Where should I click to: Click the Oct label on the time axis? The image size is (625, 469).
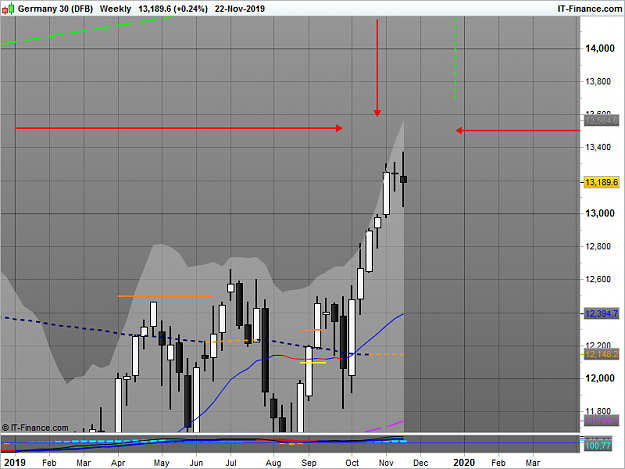[352, 463]
